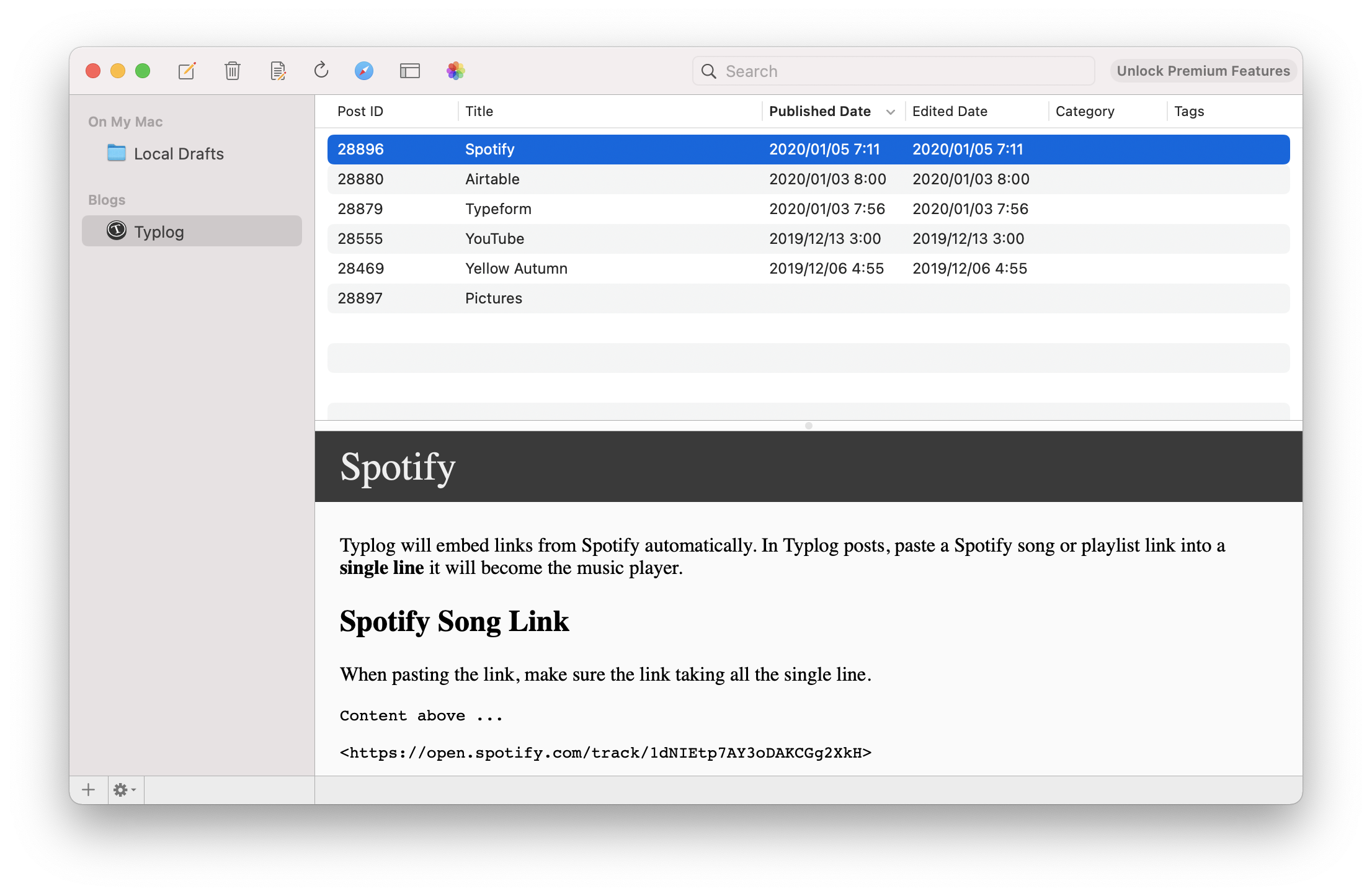The width and height of the screenshot is (1372, 896).
Task: Open the Photos library icon
Action: tap(456, 71)
